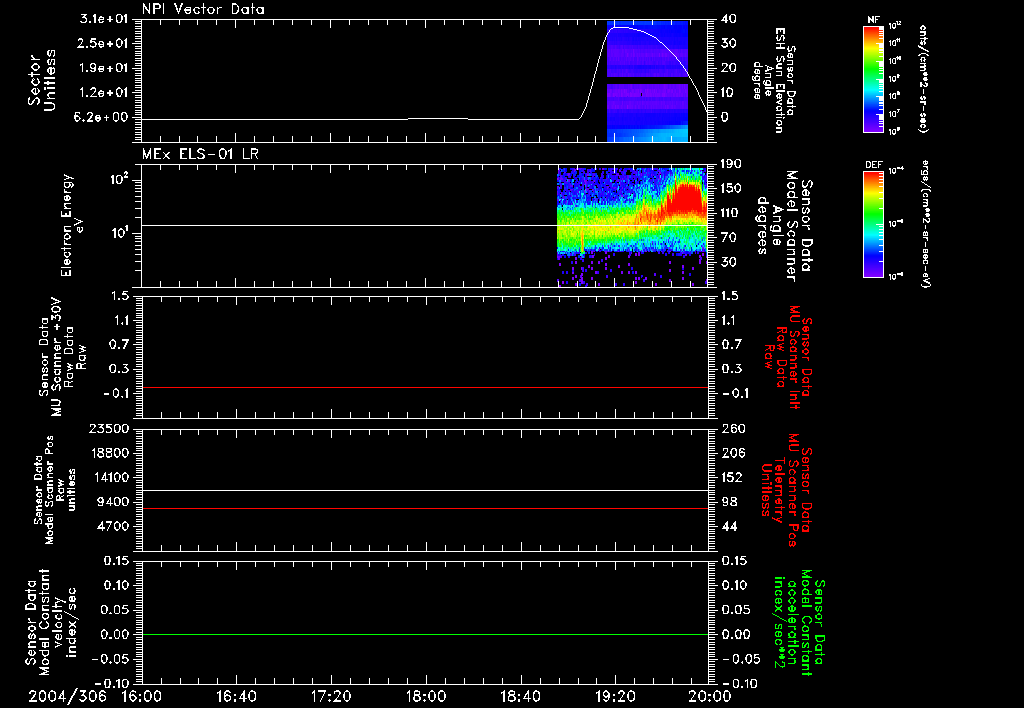1024x708 pixels.
Task: Click the "ergs/(cm**2-sr-sec-eV)" units label
Action: click(x=924, y=224)
